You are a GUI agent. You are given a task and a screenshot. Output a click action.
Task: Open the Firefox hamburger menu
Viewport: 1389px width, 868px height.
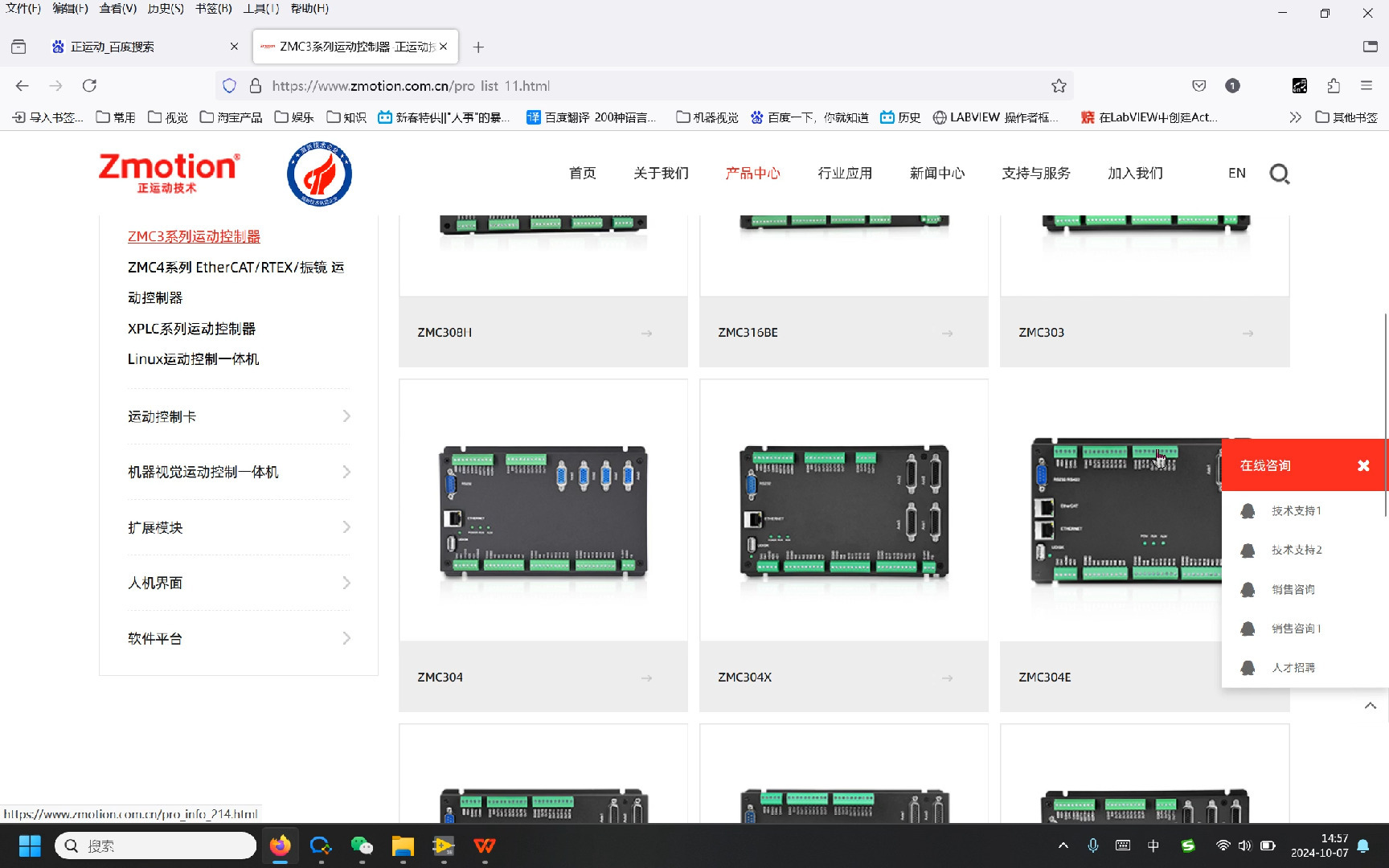1366,85
